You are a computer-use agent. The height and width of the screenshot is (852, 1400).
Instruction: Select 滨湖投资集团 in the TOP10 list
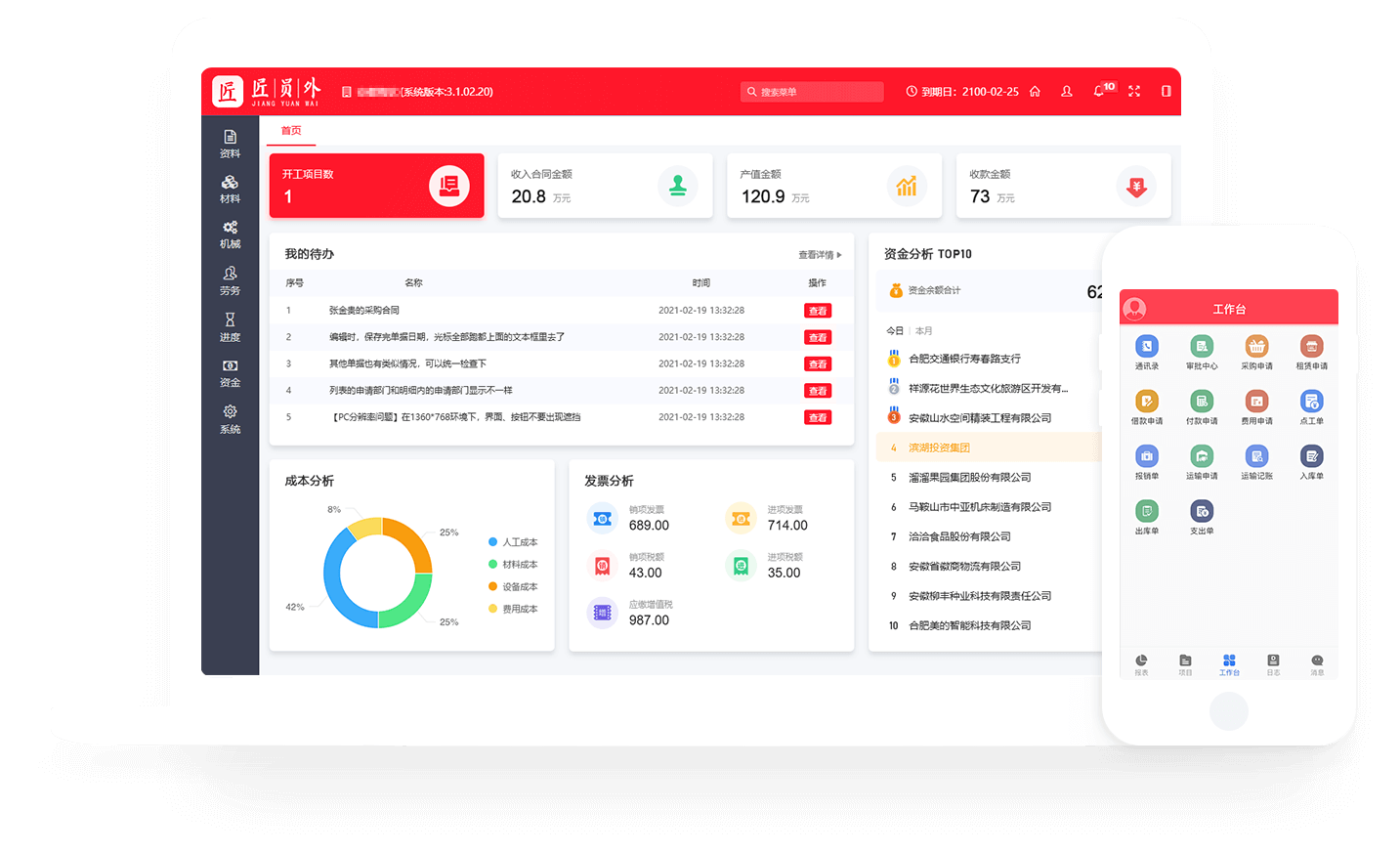[939, 447]
